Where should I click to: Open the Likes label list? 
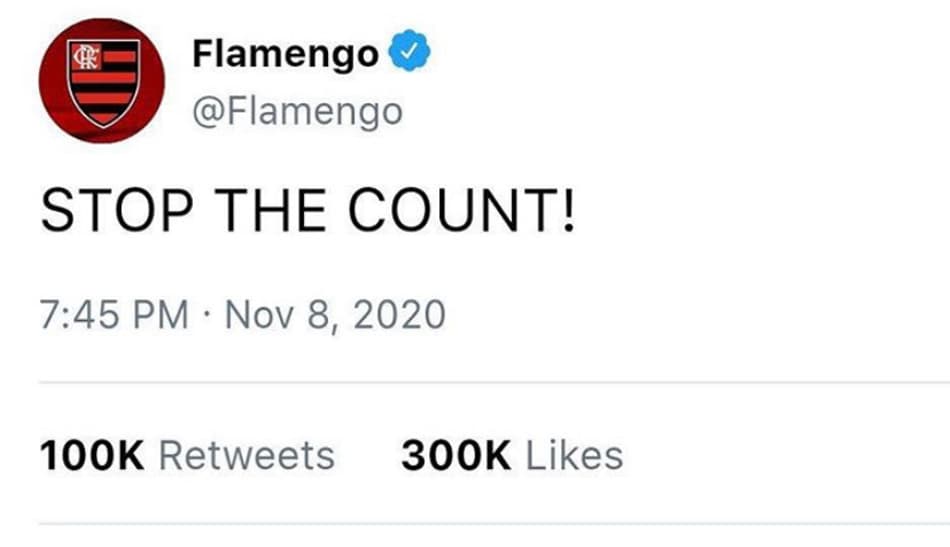(x=574, y=456)
